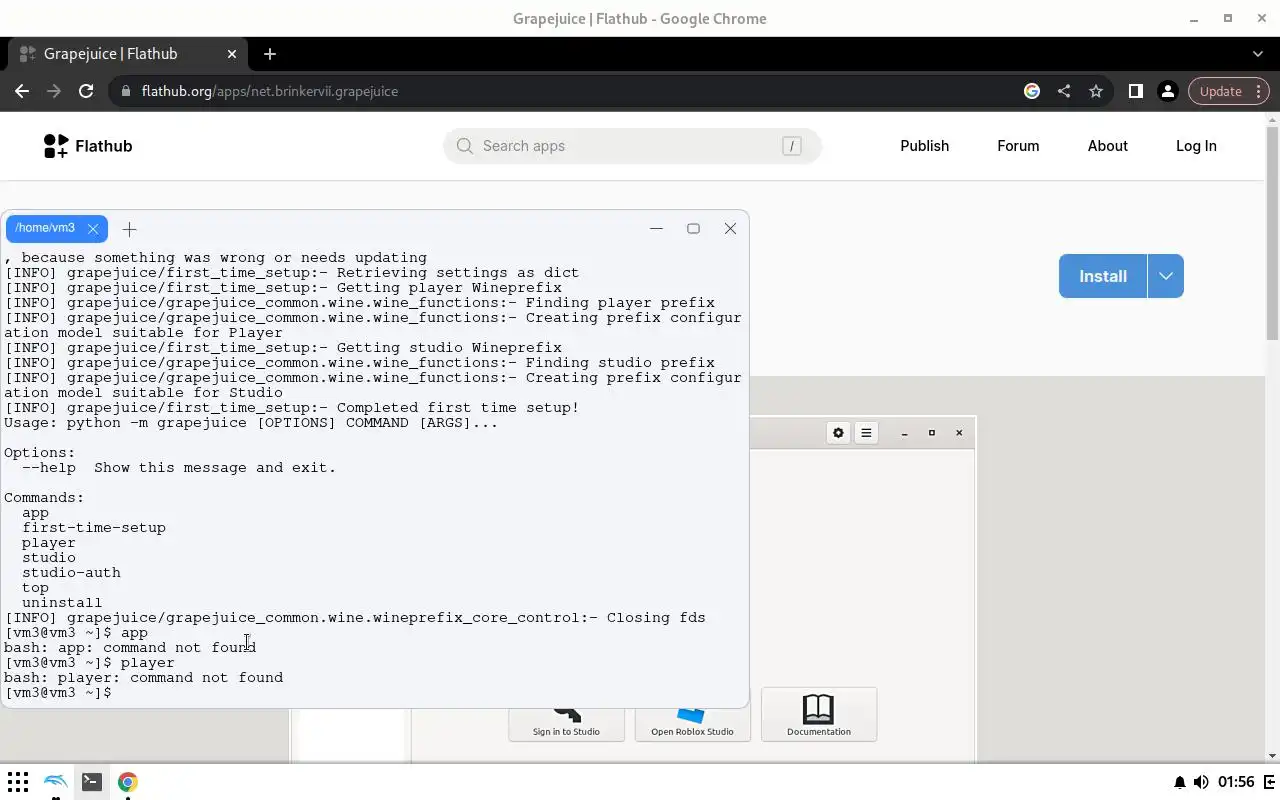The height and width of the screenshot is (800, 1280).
Task: Go back to the previous page
Action: point(22,91)
